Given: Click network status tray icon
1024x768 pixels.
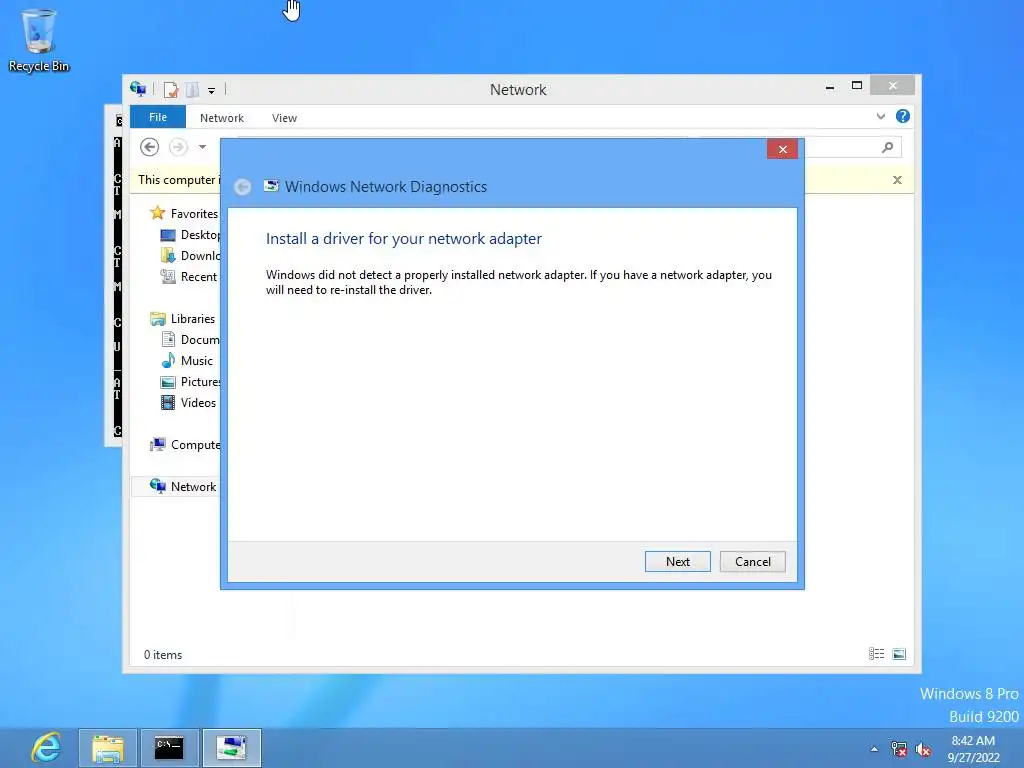Looking at the screenshot, I should [x=899, y=749].
